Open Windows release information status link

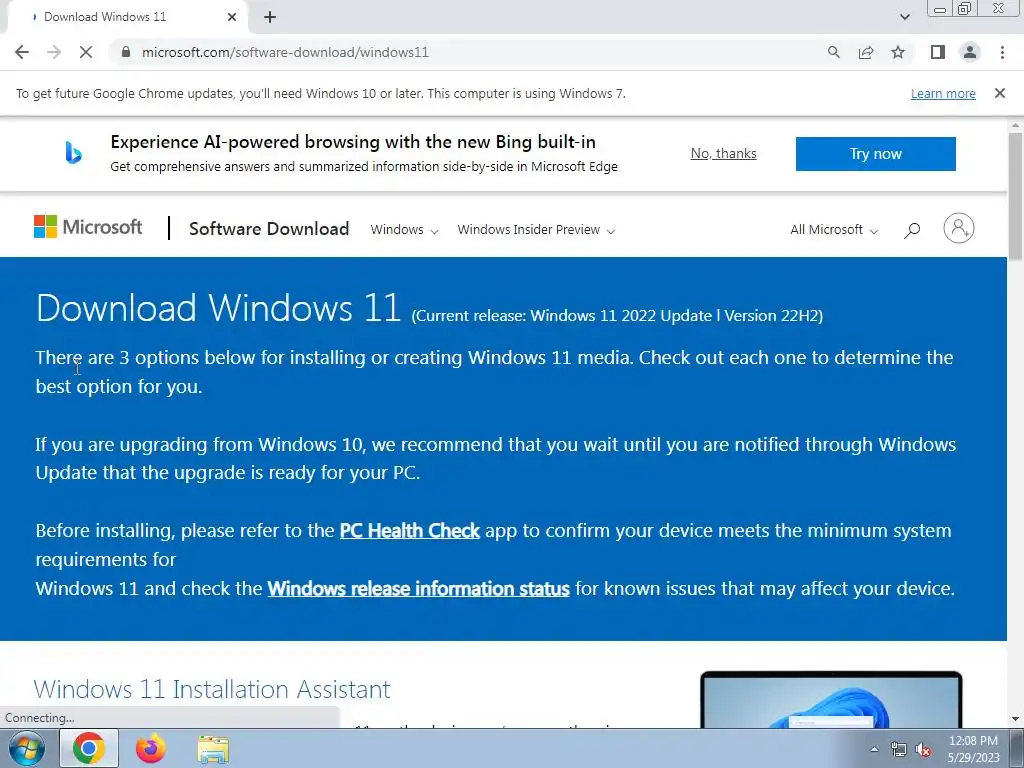tap(418, 588)
